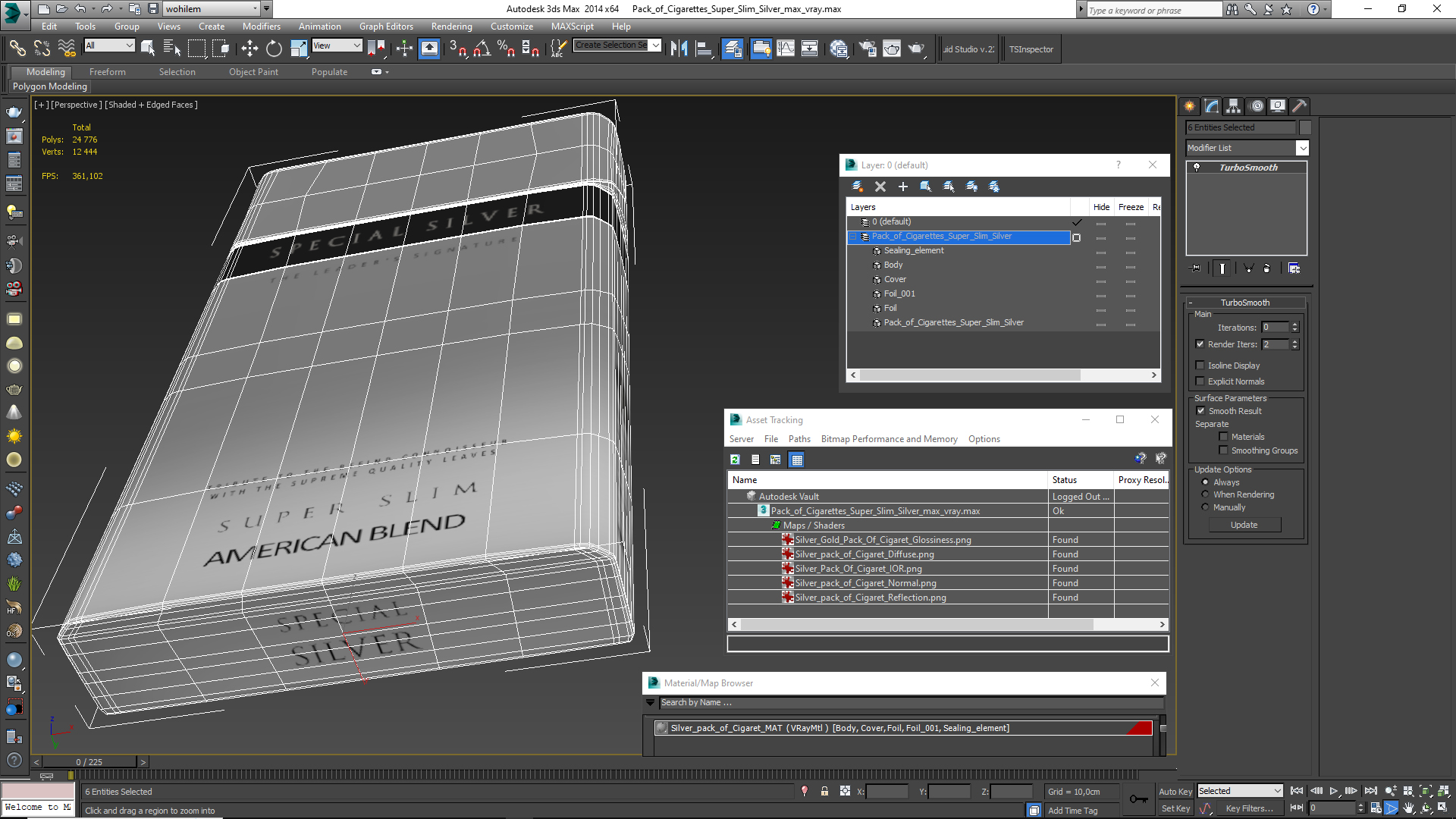The image size is (1456, 819).
Task: Toggle the Angle Snap icon
Action: tap(482, 49)
